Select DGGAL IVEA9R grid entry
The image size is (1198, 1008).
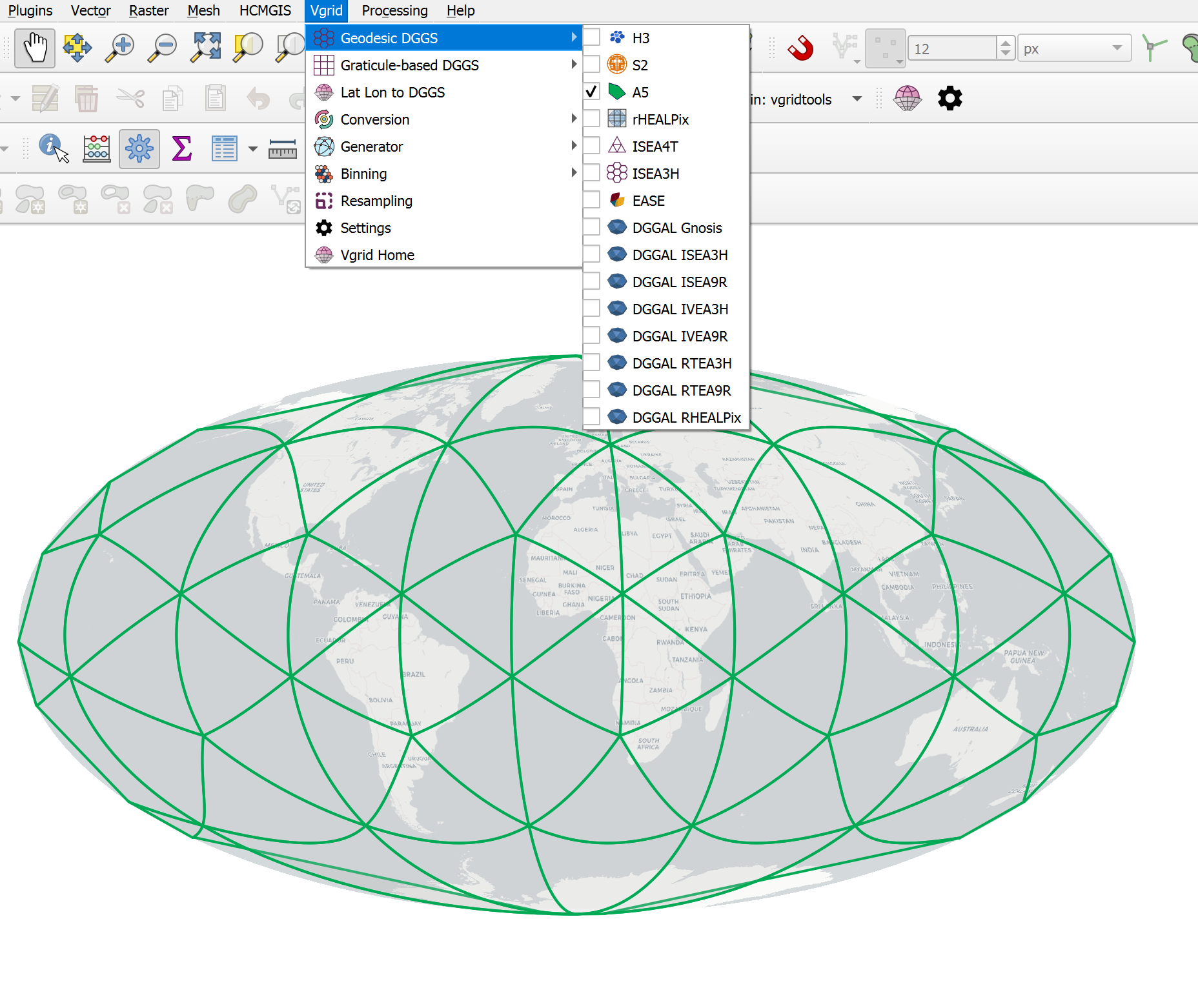pos(666,336)
